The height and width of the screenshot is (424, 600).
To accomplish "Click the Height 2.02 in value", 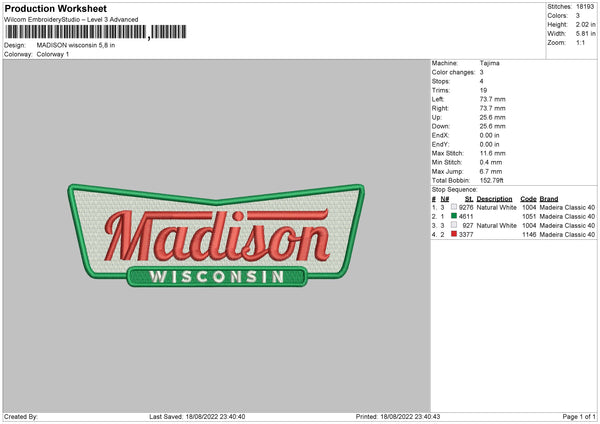I will [x=585, y=24].
